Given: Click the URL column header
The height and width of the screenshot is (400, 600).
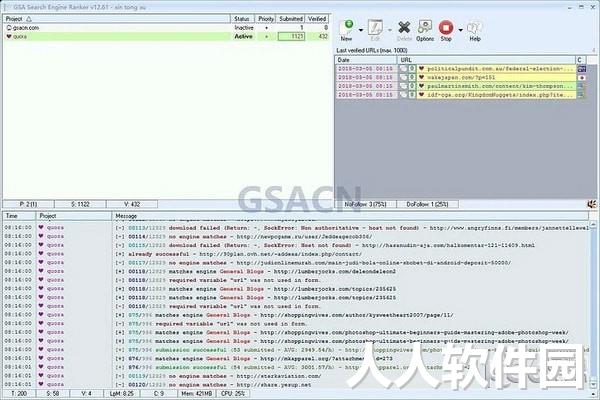Looking at the screenshot, I should 487,60.
